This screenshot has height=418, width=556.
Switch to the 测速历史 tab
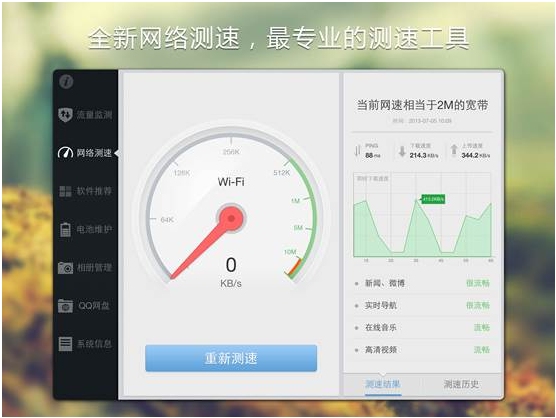461,384
